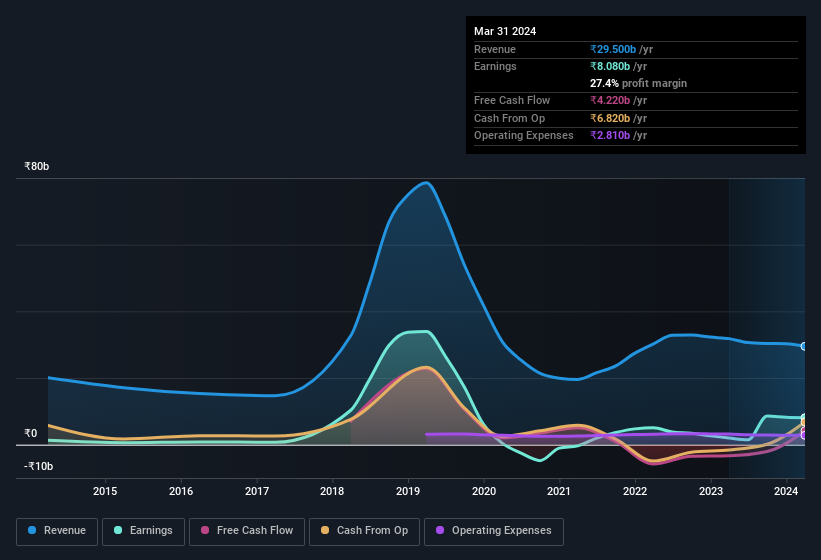Image resolution: width=821 pixels, height=560 pixels.
Task: Click the ₹29.500b revenue value
Action: 613,49
